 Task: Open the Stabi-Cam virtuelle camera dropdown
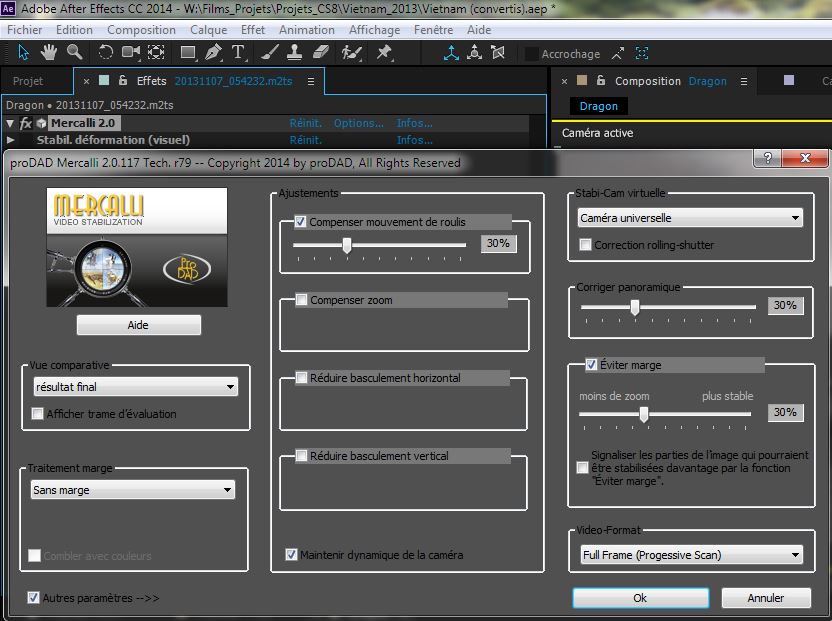[690, 218]
